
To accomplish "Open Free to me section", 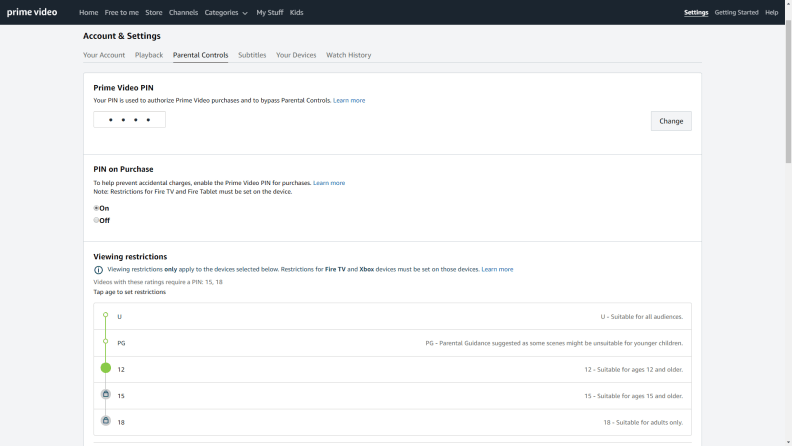I will point(121,13).
